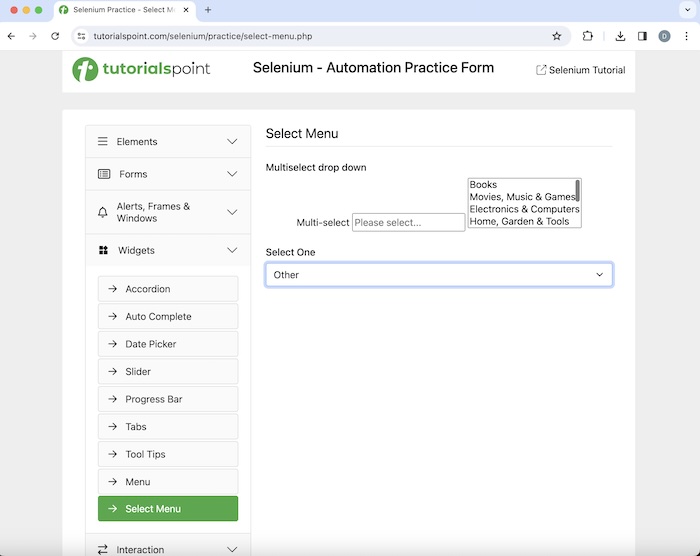This screenshot has height=556, width=700.
Task: Open the Select One dropdown showing Other
Action: pyautogui.click(x=439, y=275)
